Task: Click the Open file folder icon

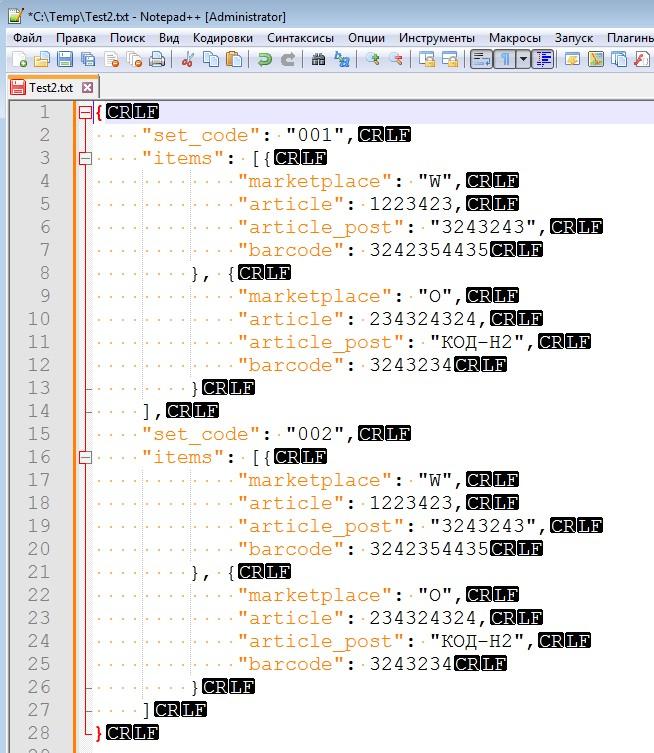Action: (x=40, y=60)
